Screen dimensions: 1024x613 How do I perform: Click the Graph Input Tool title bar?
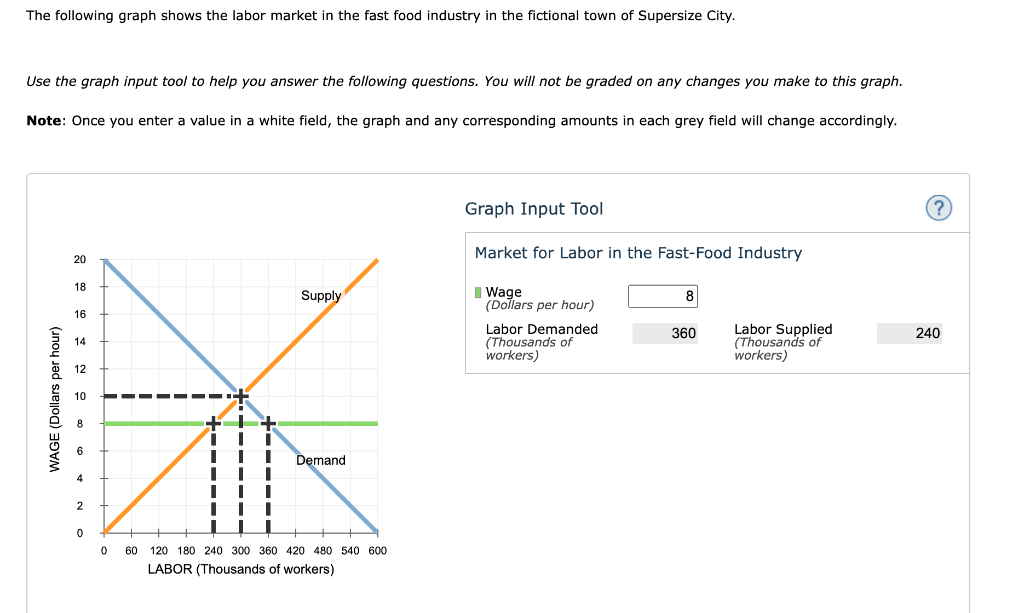[533, 209]
